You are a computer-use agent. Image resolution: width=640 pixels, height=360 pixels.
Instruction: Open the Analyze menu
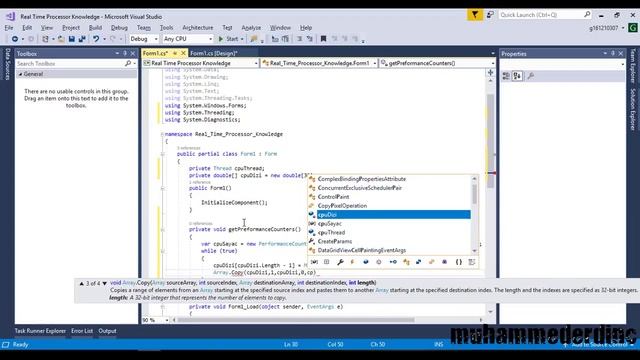(251, 28)
